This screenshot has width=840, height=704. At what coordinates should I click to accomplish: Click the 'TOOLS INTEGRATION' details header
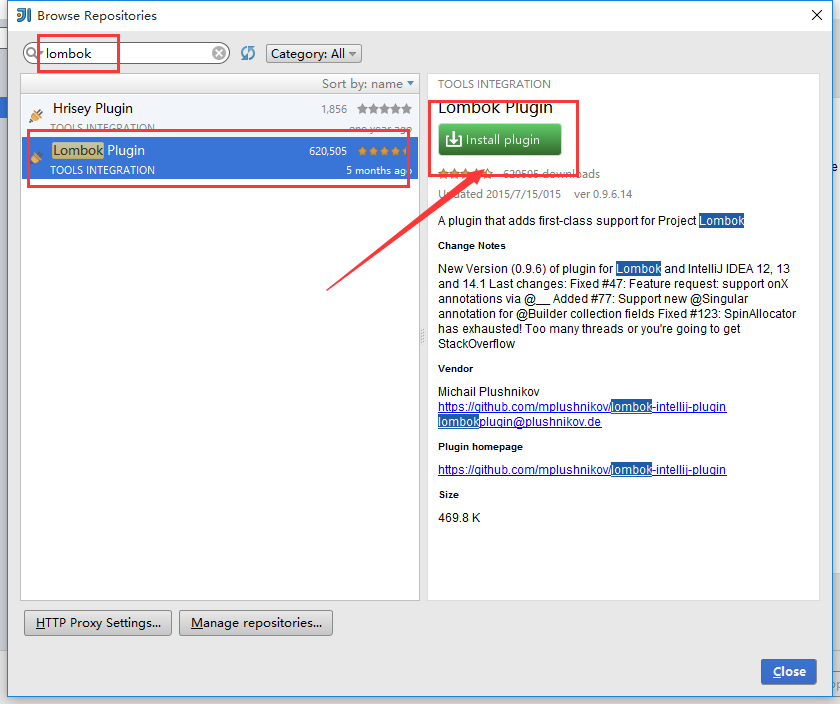click(494, 84)
